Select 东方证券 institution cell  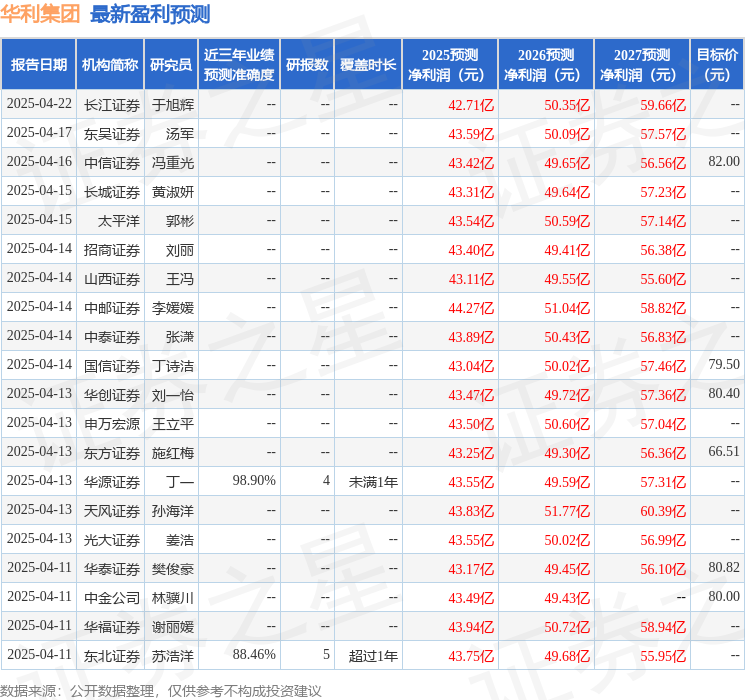[x=112, y=453]
